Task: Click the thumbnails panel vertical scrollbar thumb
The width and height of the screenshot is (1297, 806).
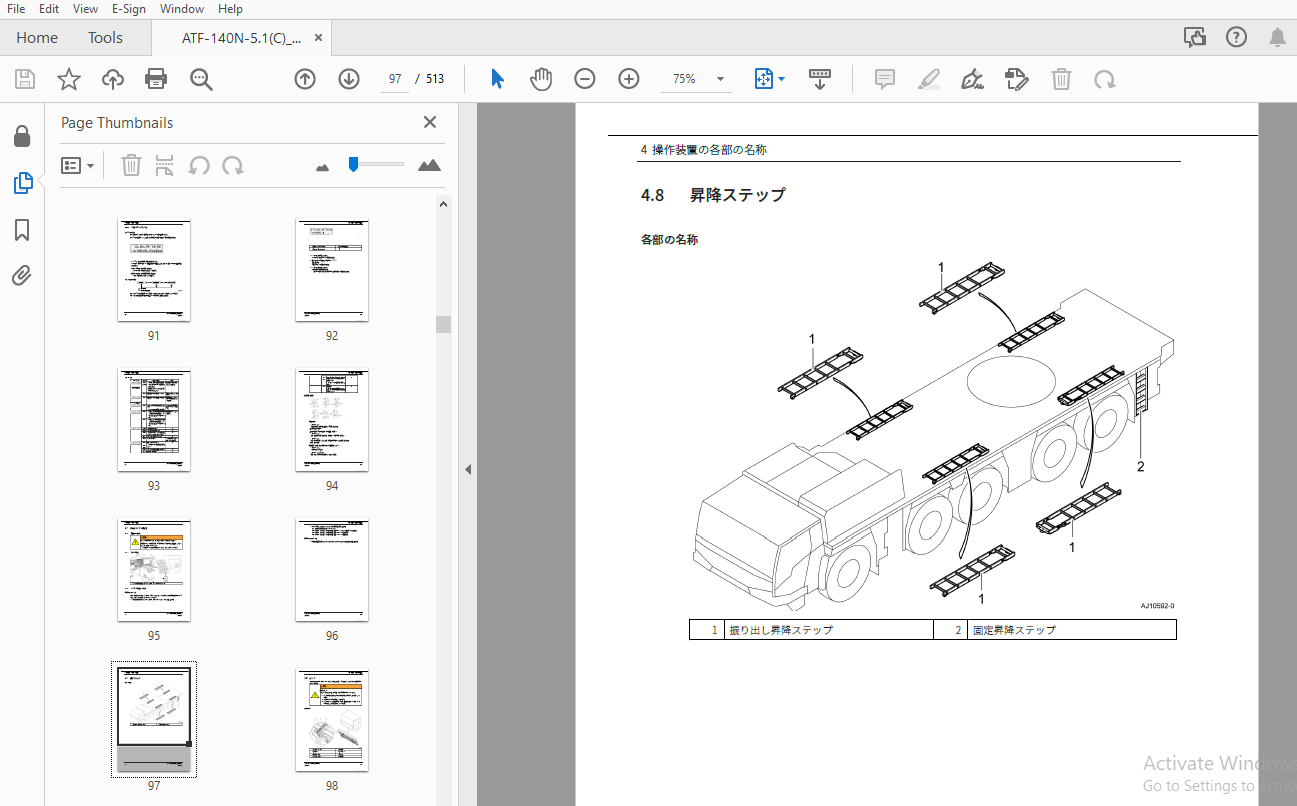Action: [x=443, y=324]
